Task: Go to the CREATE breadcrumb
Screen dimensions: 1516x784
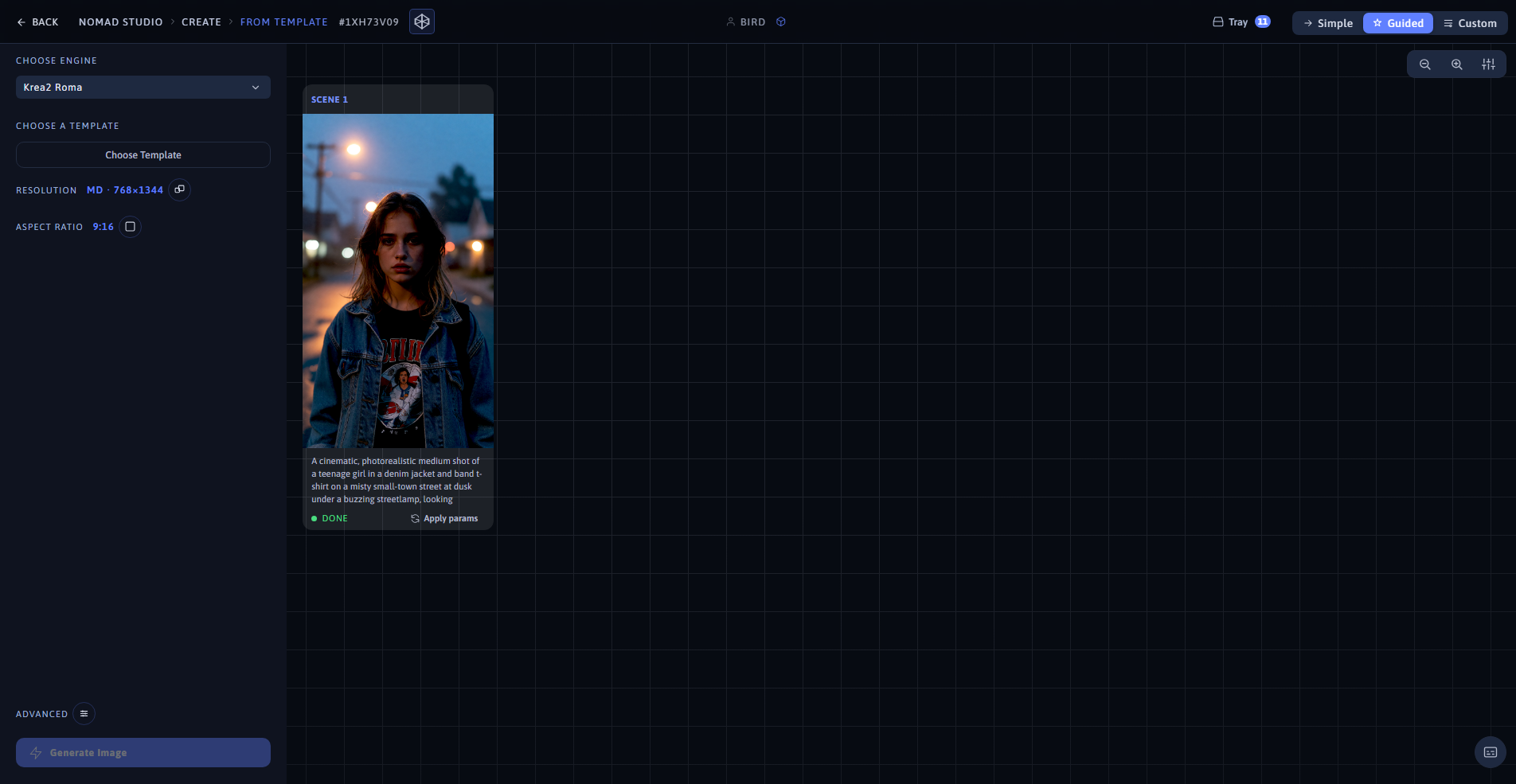Action: [201, 22]
